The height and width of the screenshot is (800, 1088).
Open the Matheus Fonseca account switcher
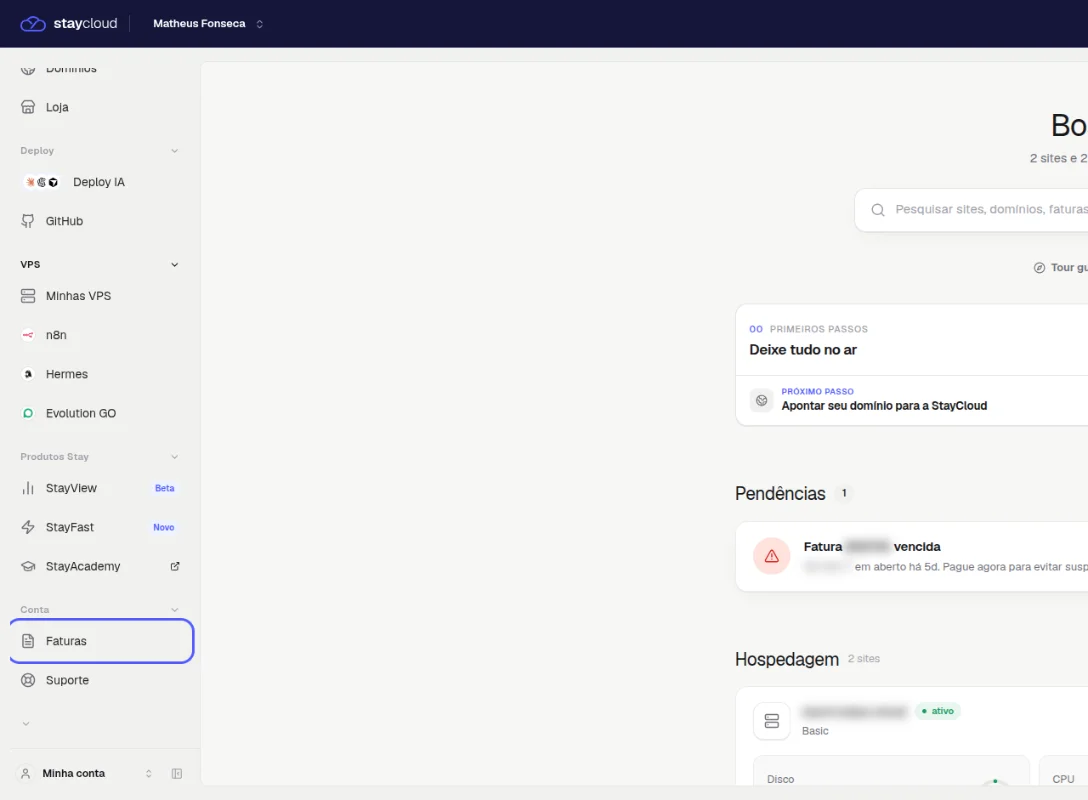(208, 24)
